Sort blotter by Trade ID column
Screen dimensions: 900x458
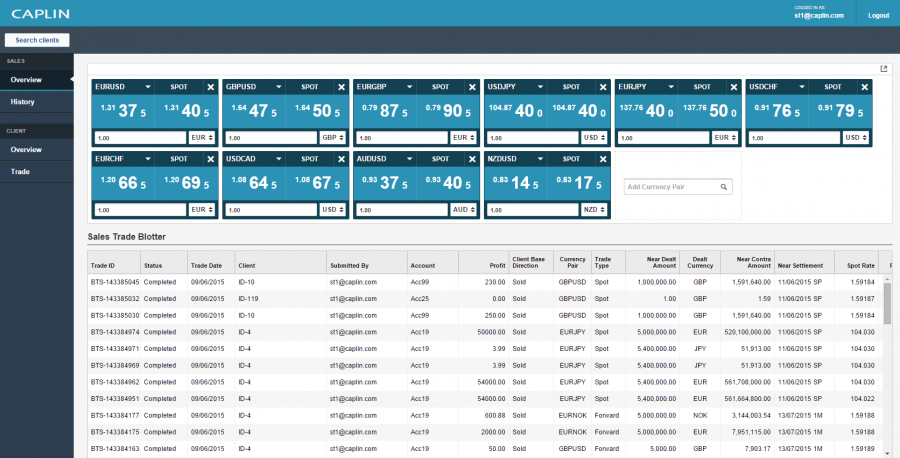[x=114, y=262]
